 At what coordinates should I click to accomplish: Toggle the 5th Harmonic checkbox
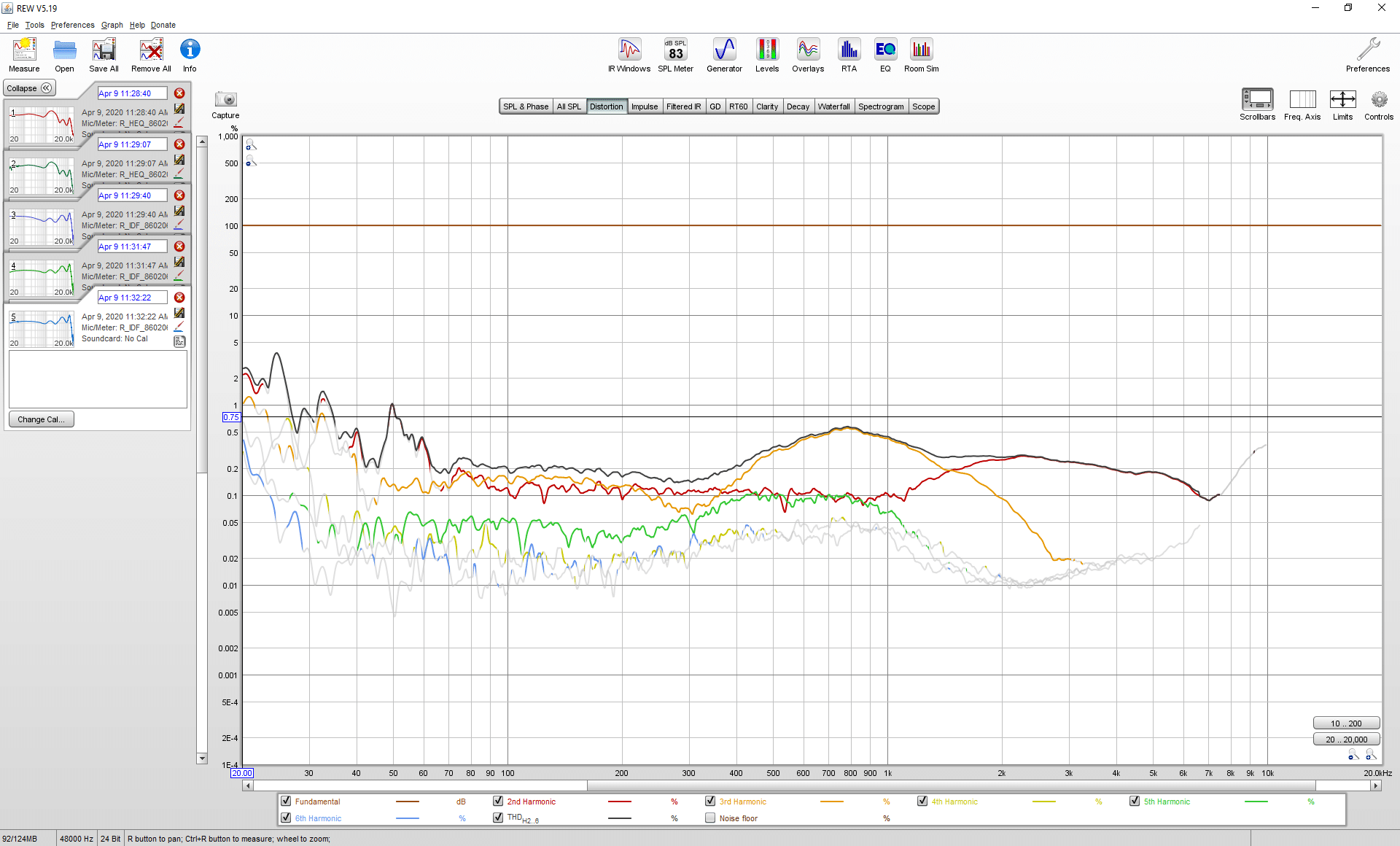pos(1135,801)
